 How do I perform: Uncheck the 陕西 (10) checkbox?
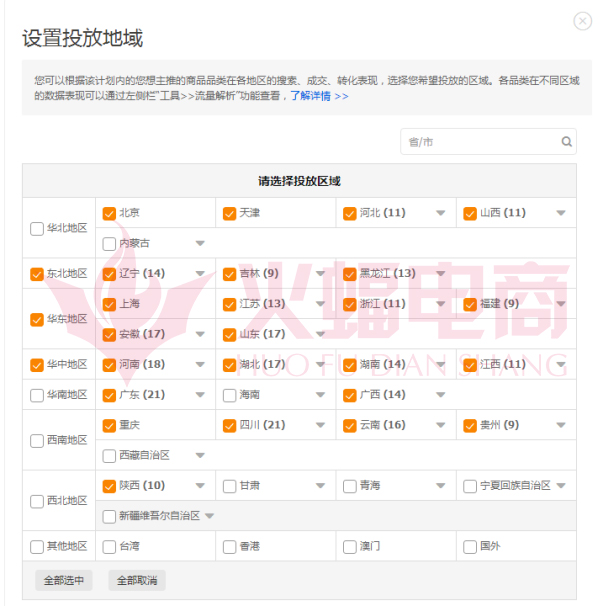tap(109, 486)
